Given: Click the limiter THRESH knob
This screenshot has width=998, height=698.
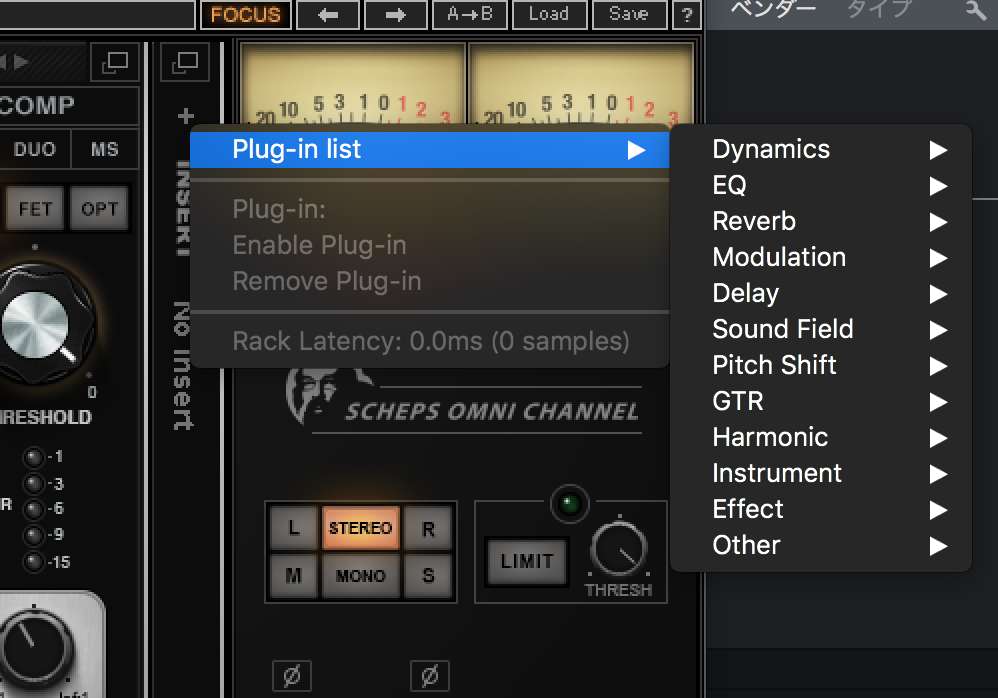Looking at the screenshot, I should [x=619, y=548].
